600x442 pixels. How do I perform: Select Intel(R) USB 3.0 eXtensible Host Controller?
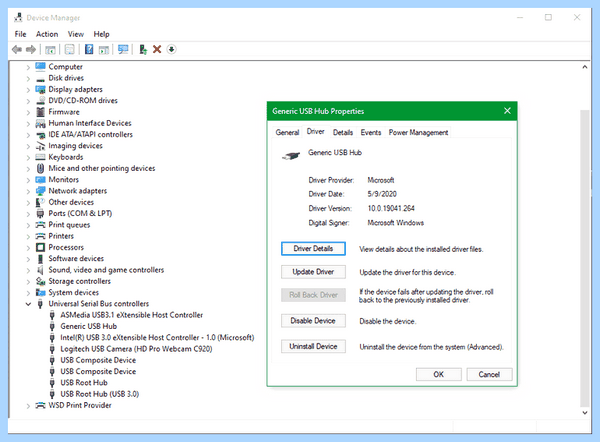157,338
